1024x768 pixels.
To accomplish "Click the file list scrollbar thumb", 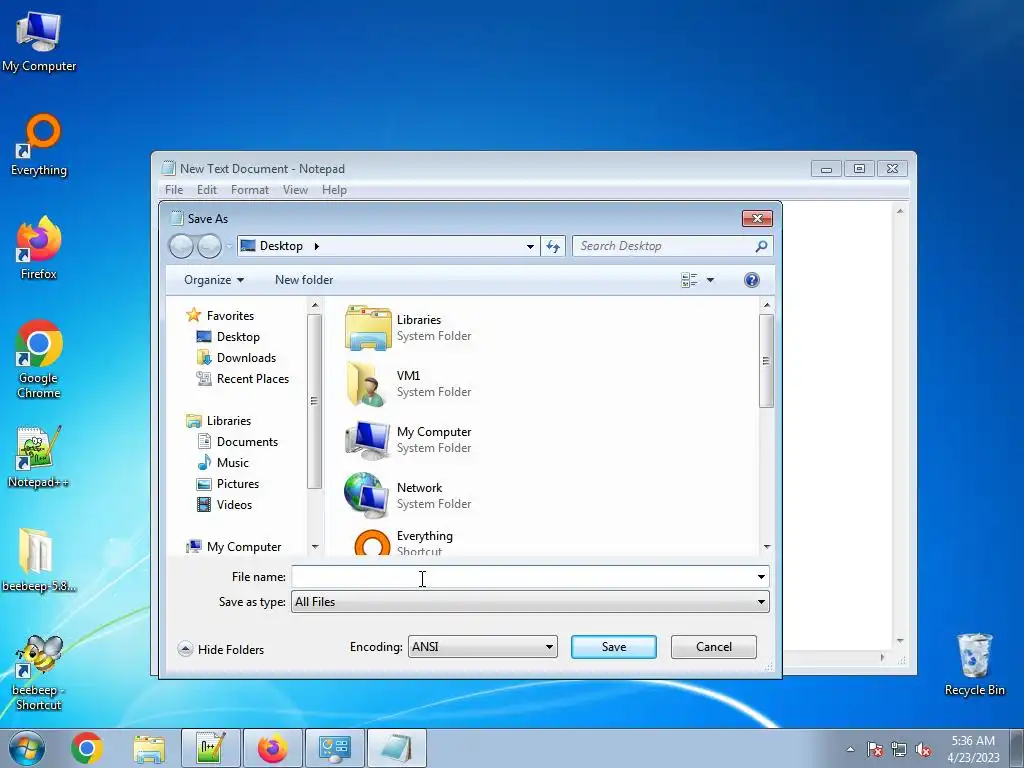I will (x=766, y=360).
